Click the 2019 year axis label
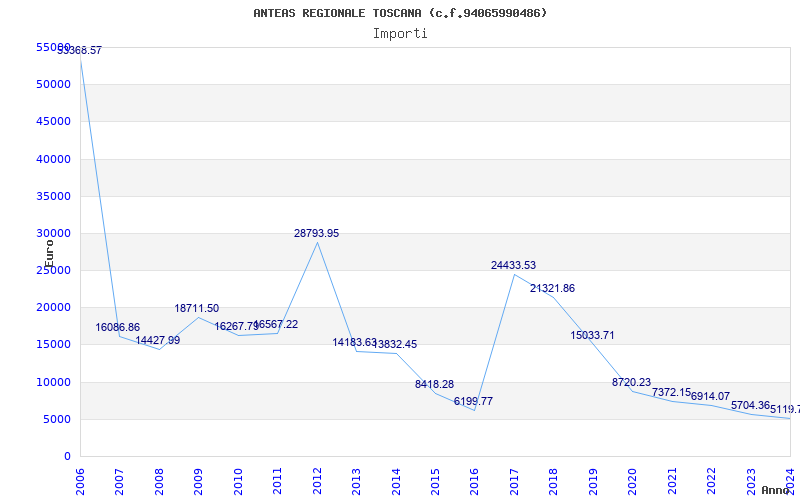800x500 pixels. click(593, 482)
